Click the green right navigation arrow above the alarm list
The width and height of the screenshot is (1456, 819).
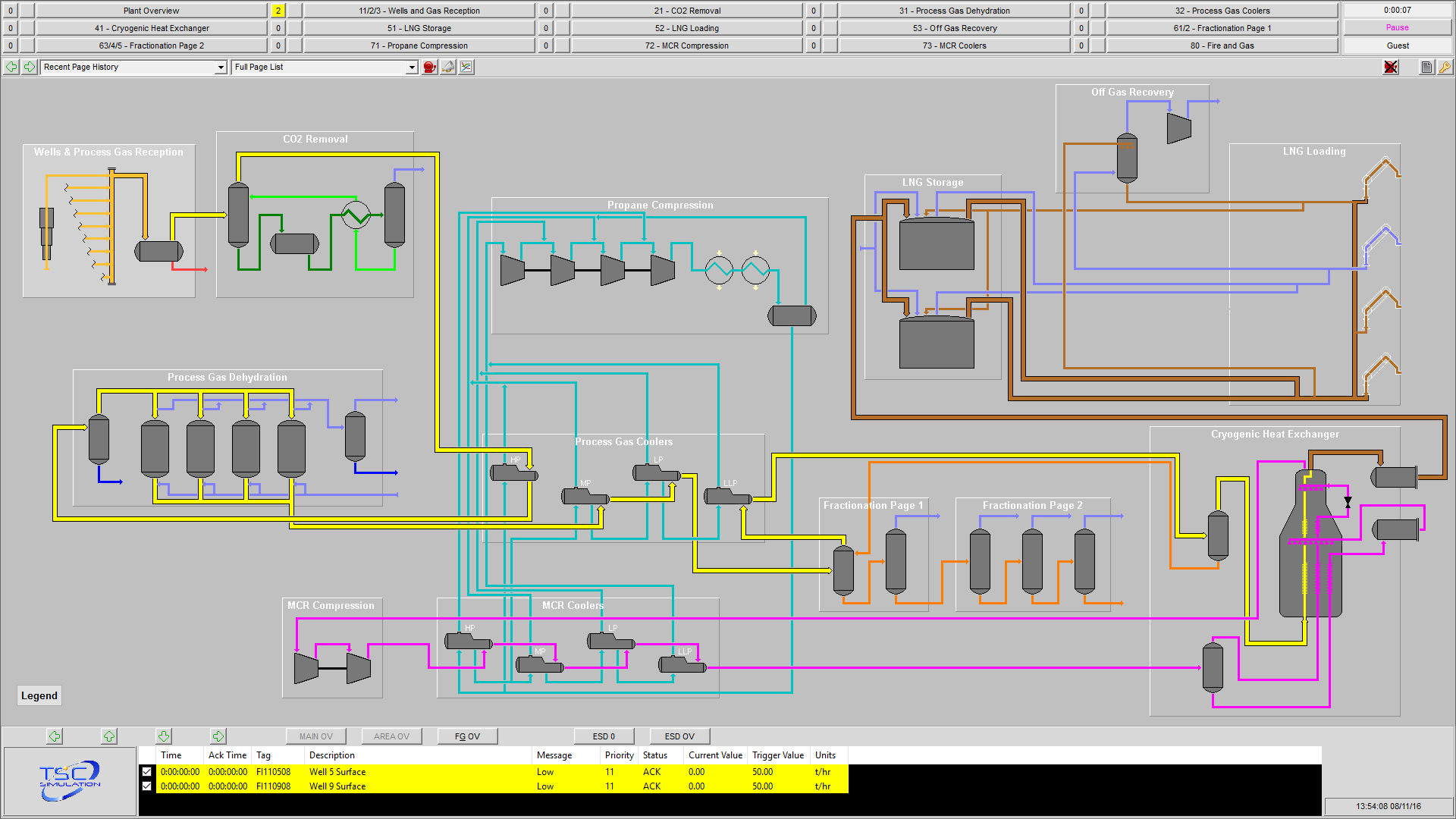[218, 736]
